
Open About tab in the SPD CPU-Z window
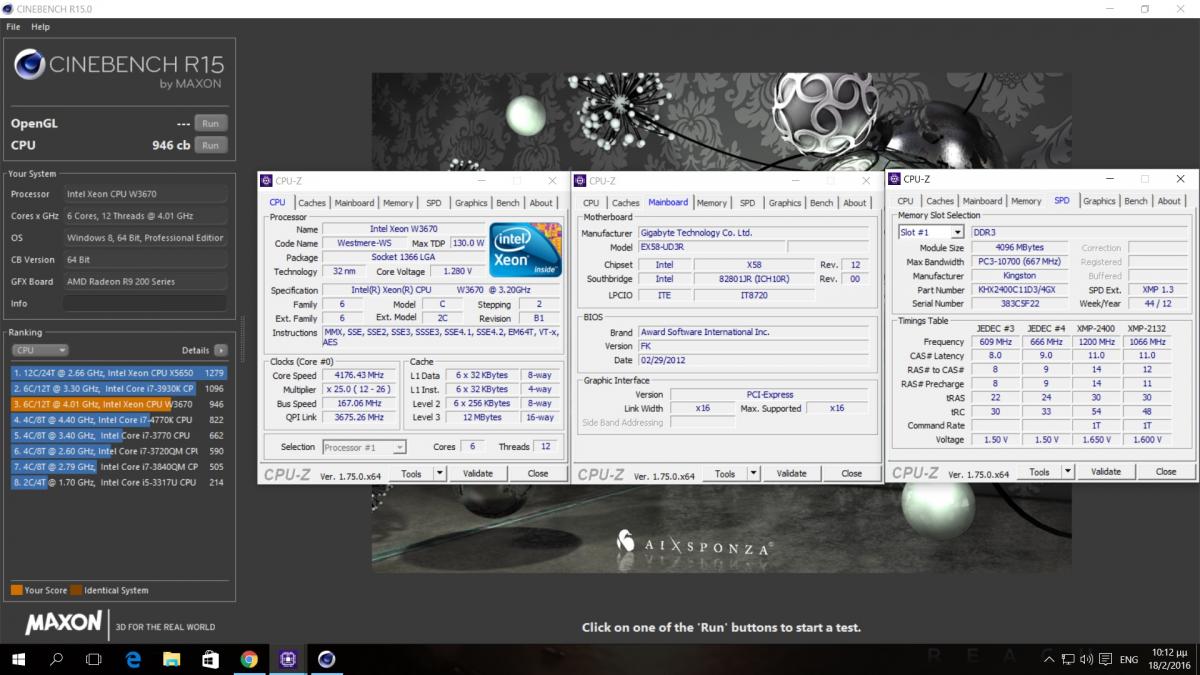tap(1169, 201)
